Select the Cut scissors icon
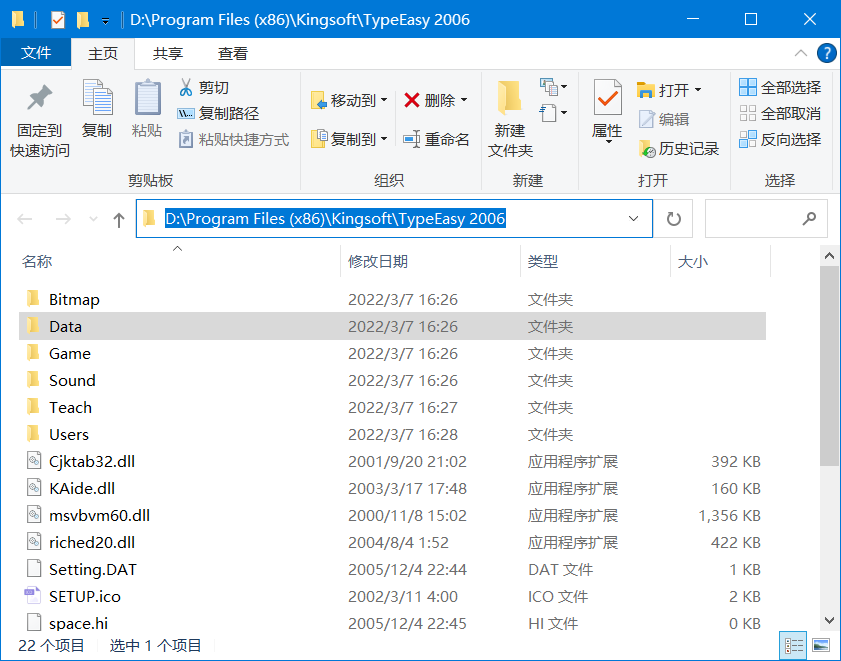Viewport: 841px width, 661px height. 185,88
